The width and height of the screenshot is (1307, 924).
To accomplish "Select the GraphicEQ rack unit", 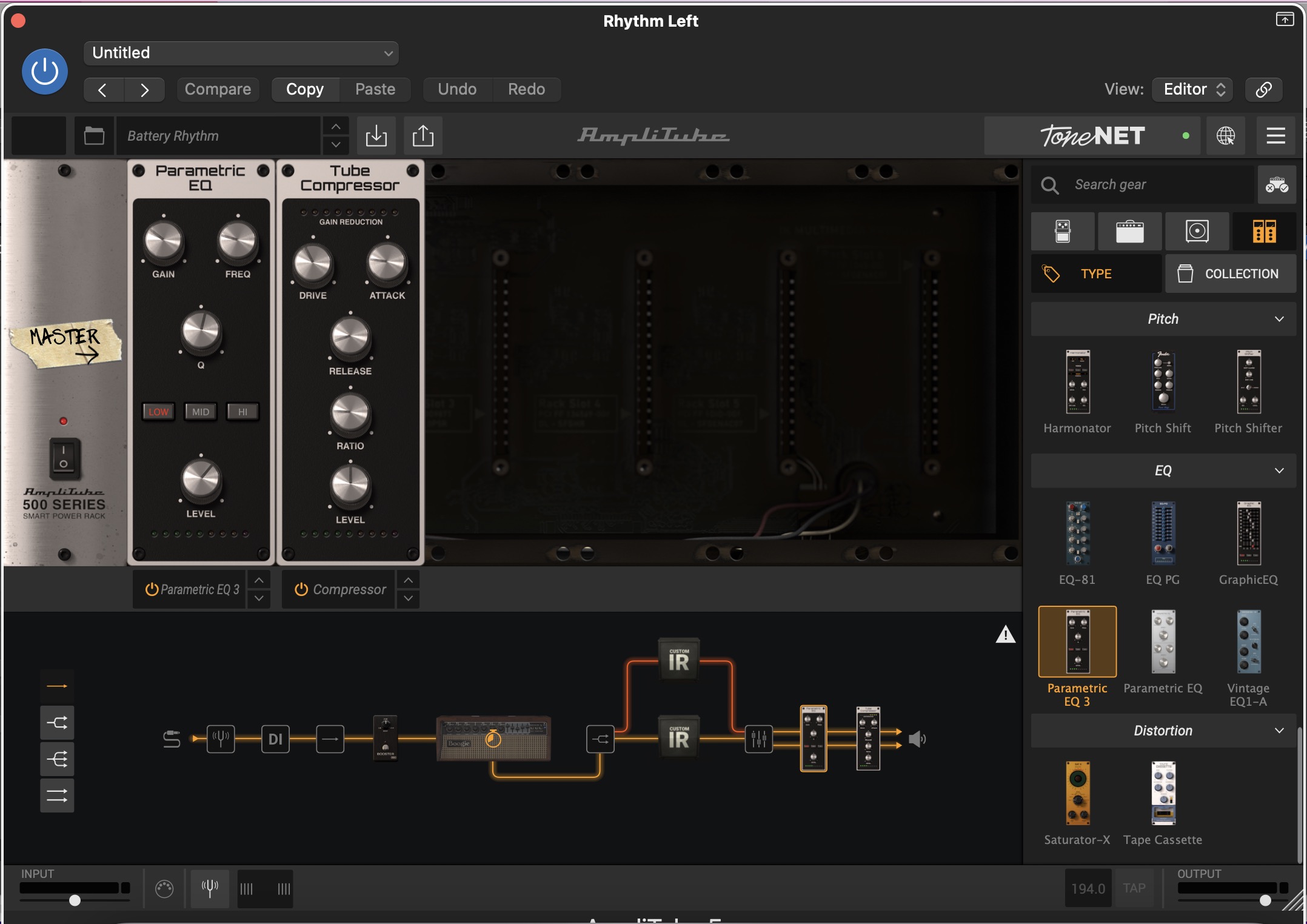I will [1248, 543].
